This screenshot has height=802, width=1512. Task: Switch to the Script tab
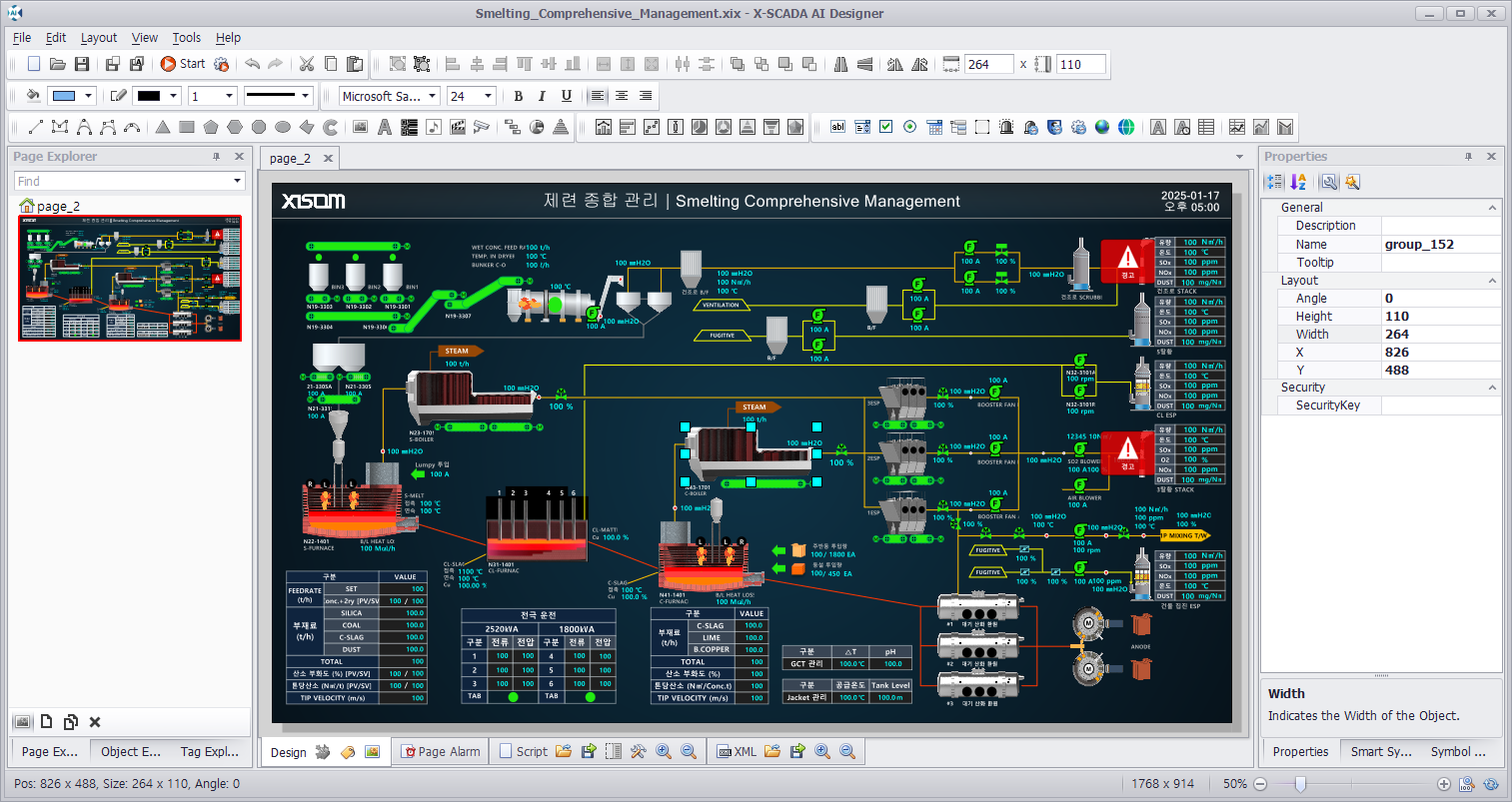tap(523, 751)
